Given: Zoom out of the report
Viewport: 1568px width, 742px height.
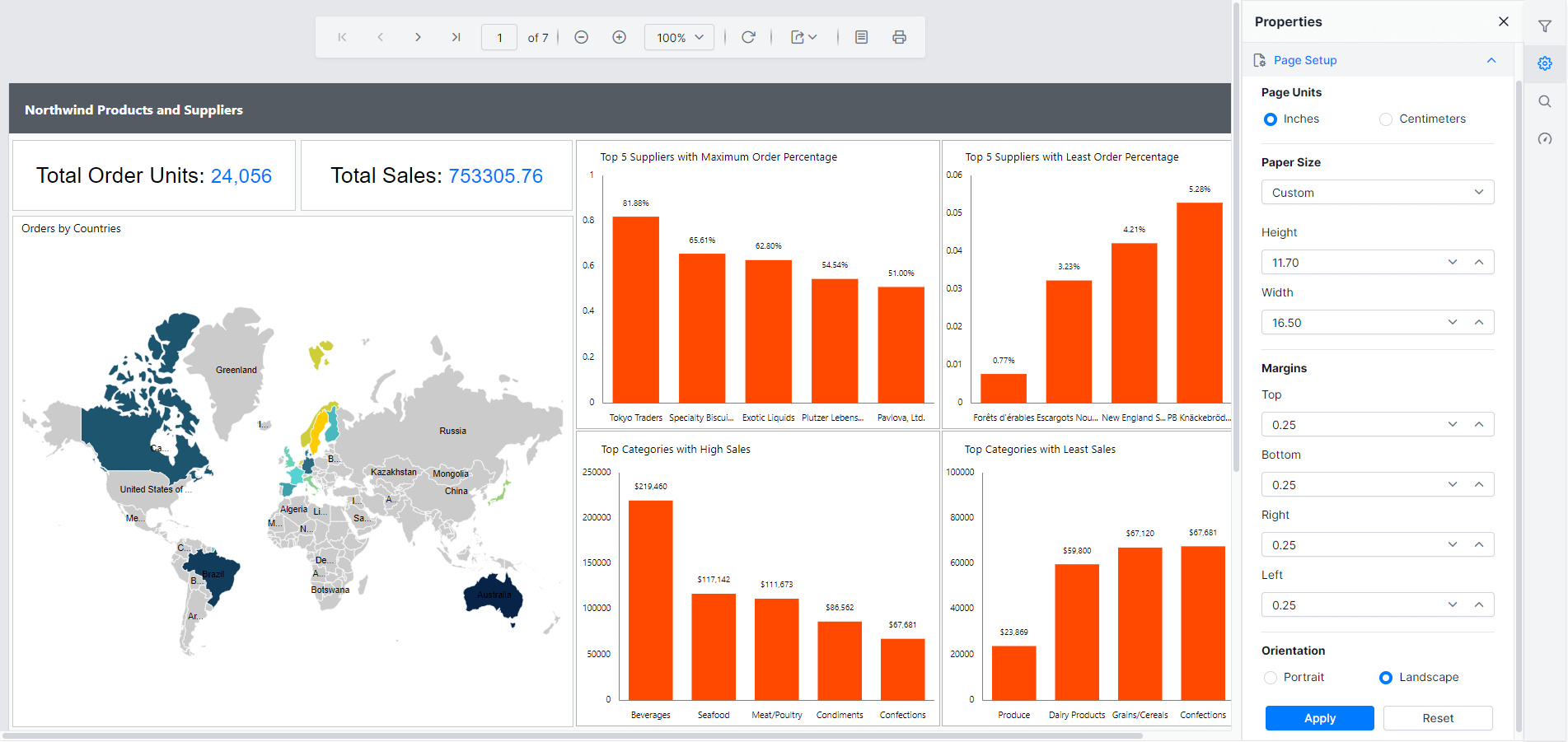Looking at the screenshot, I should 581,37.
